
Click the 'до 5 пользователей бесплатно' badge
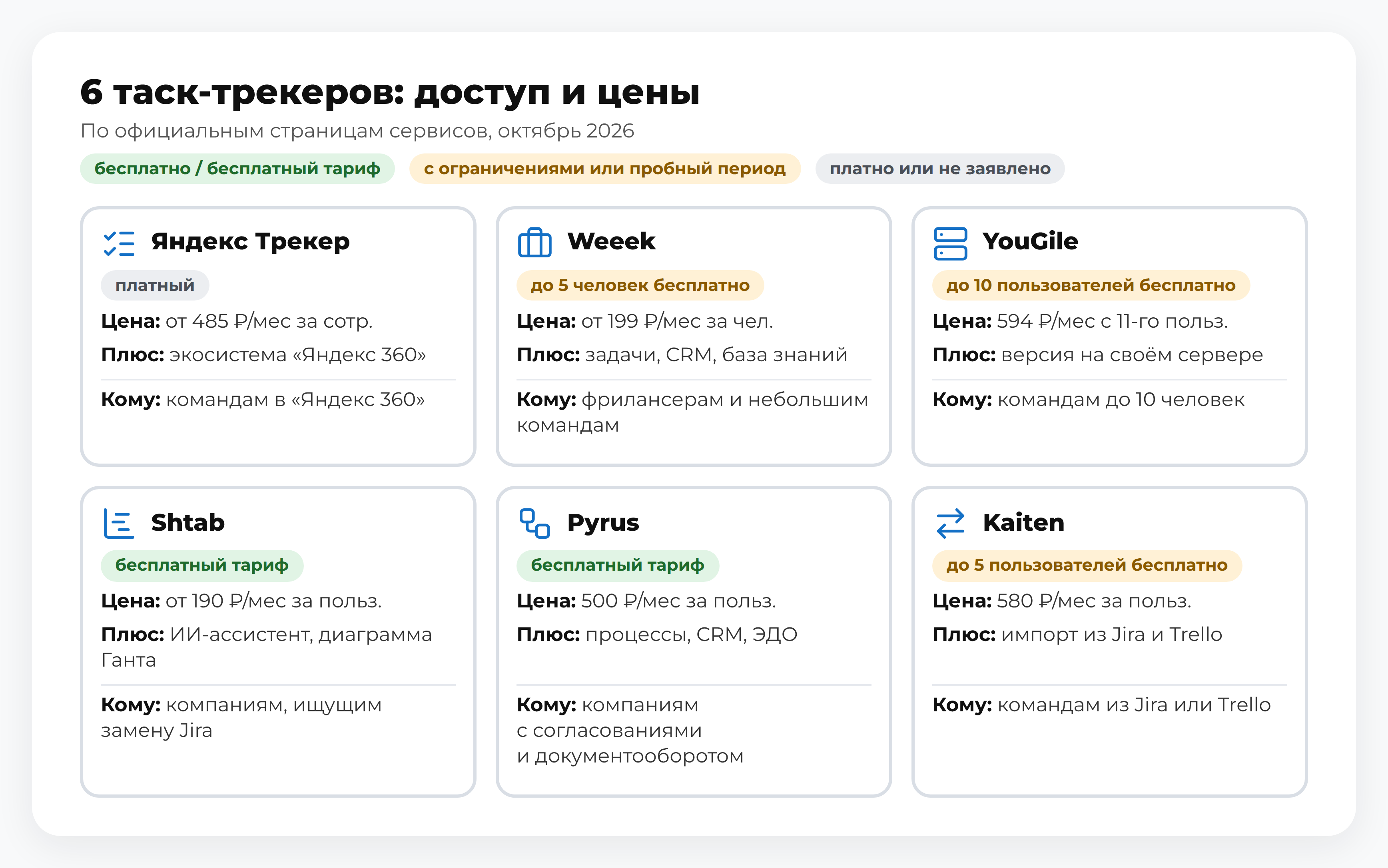tap(1087, 565)
